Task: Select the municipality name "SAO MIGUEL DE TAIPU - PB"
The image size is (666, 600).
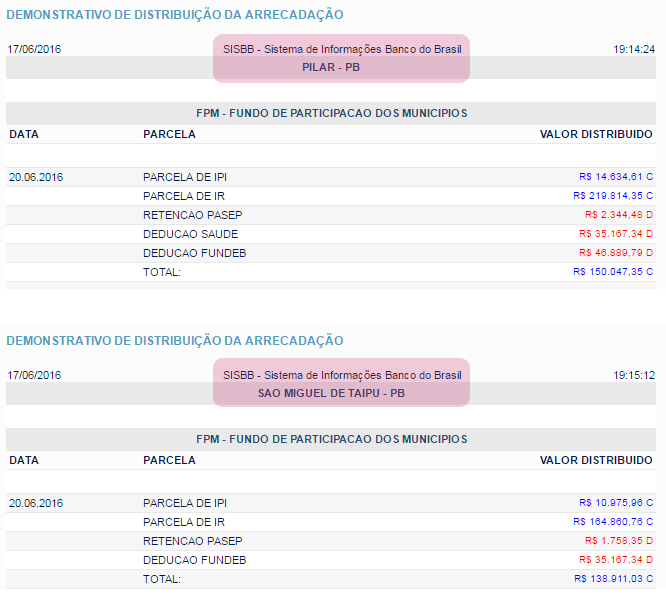Action: pyautogui.click(x=331, y=393)
